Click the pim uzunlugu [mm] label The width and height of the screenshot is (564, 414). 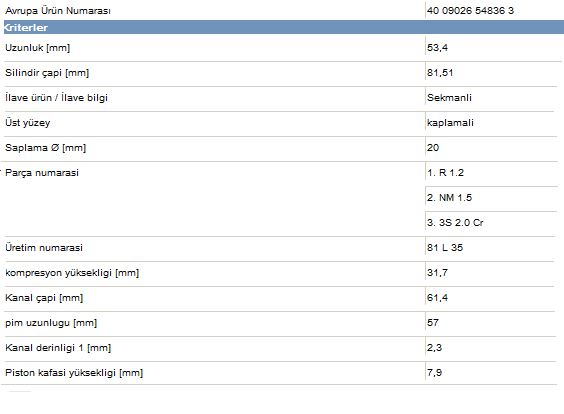[x=51, y=323]
